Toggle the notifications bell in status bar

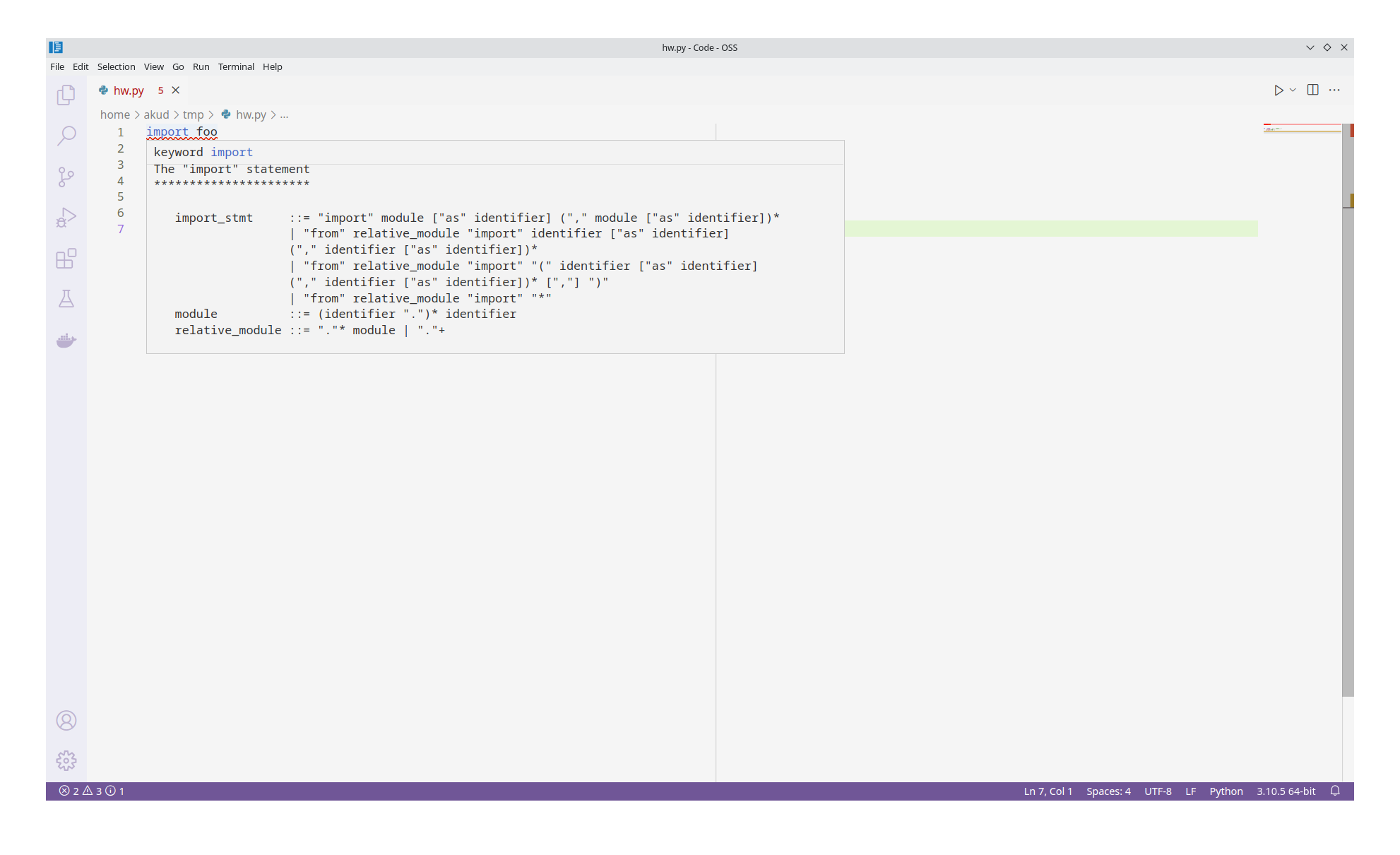pos(1335,791)
